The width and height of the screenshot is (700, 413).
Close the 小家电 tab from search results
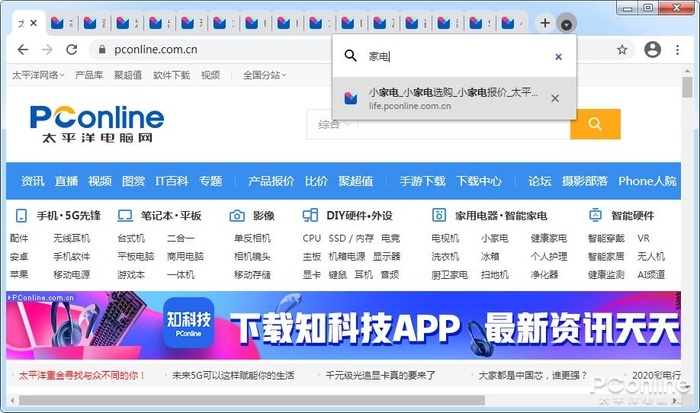tap(555, 98)
